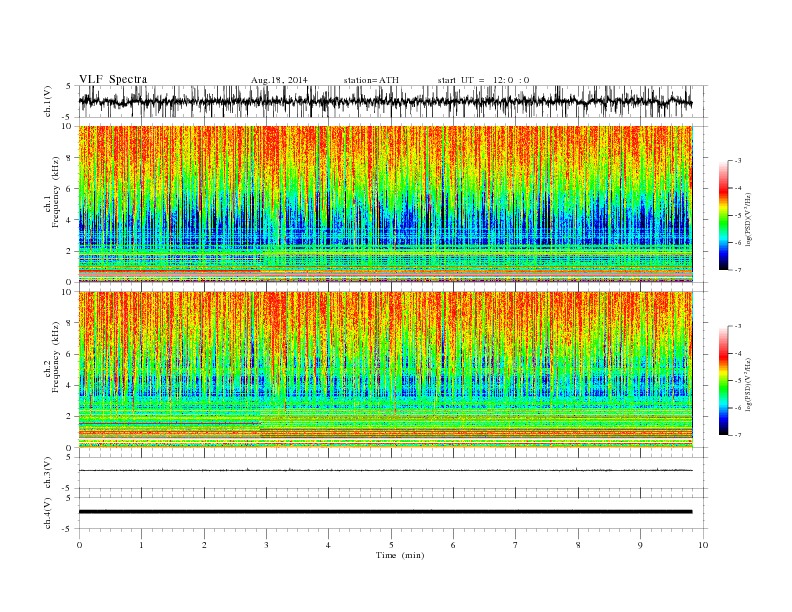Select the "ch.1(V)" axis label
Image resolution: width=792 pixels, height=612 pixels.
48,101
